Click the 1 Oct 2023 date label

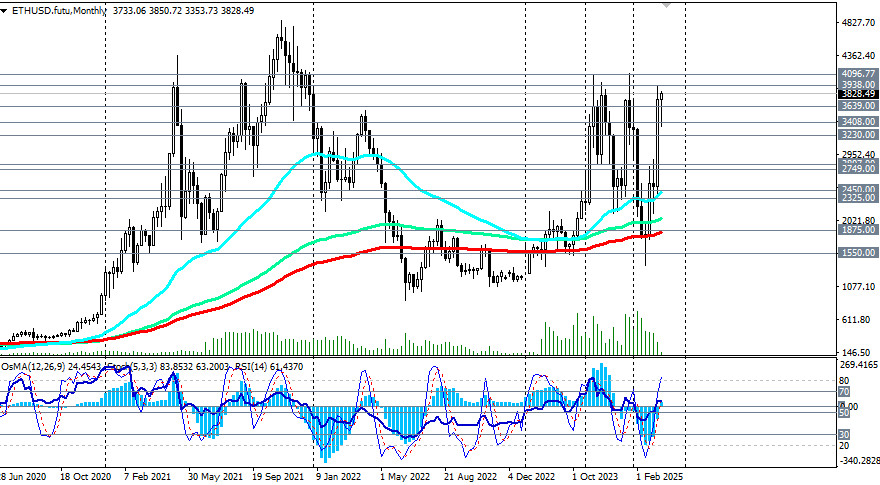[x=597, y=477]
